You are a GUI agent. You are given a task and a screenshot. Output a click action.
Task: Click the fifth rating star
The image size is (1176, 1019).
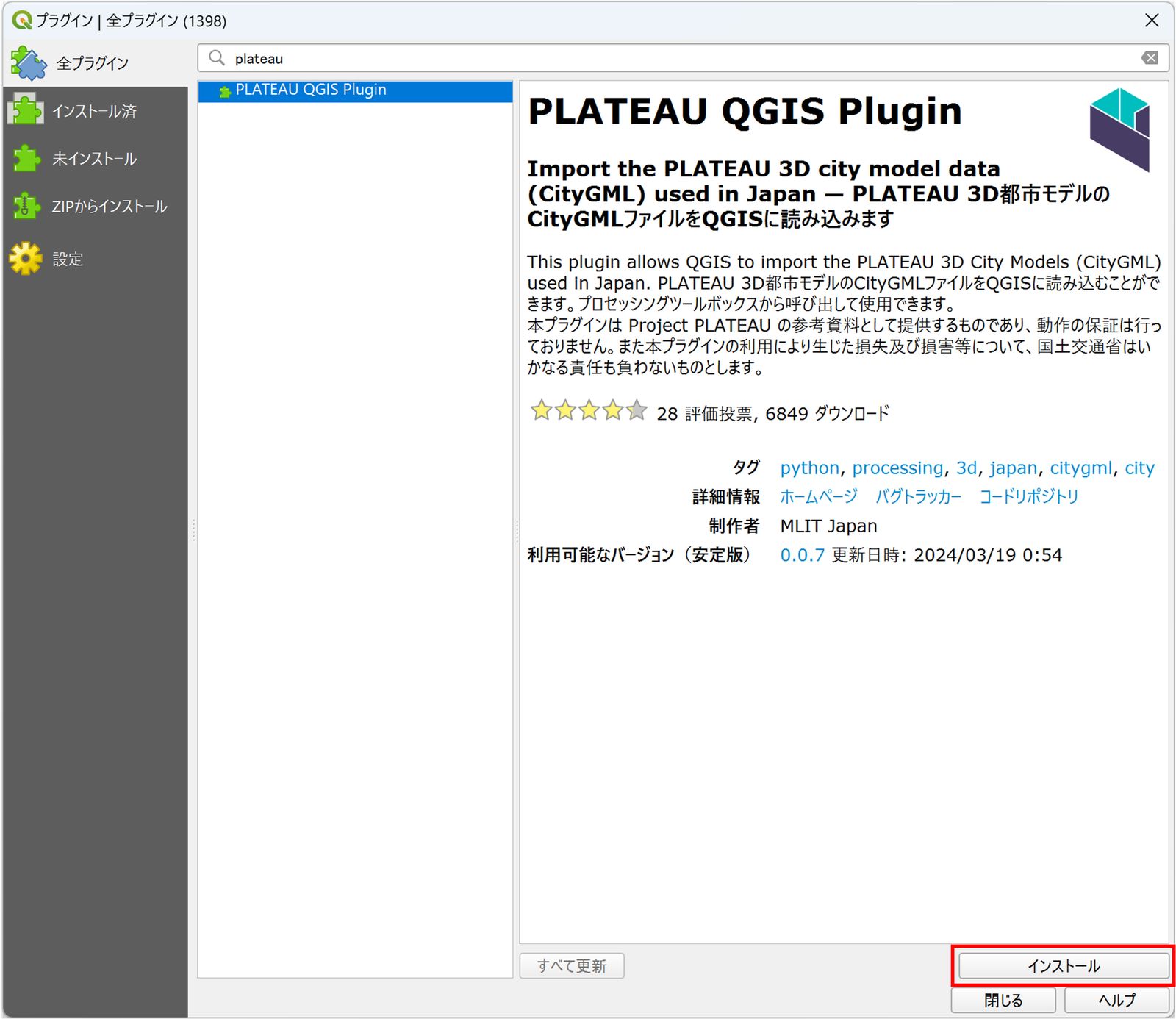coord(637,410)
